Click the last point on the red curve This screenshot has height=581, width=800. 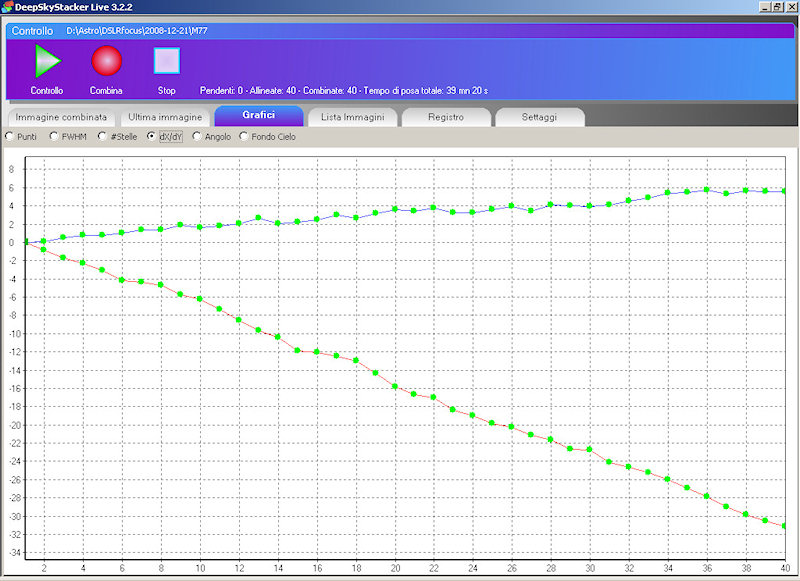(785, 526)
